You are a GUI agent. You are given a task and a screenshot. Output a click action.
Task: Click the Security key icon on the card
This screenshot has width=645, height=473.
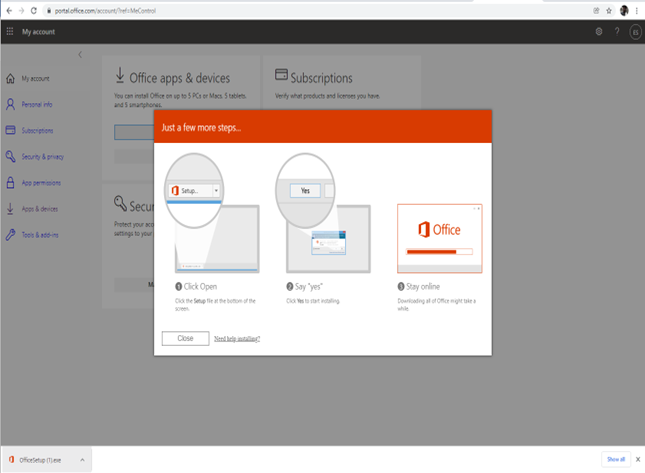tap(120, 204)
